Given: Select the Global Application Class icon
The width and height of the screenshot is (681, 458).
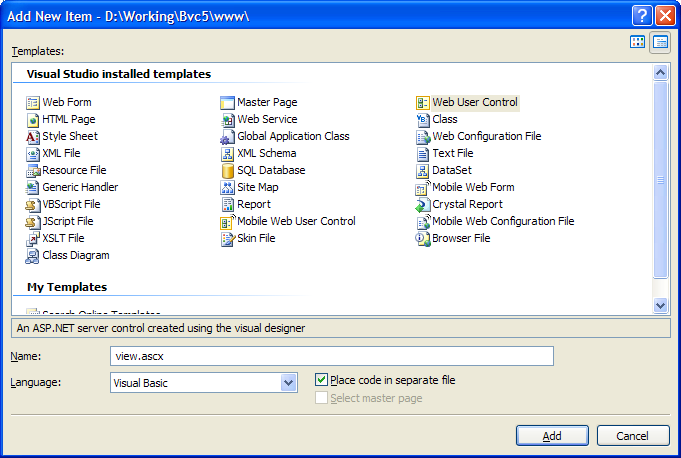Looking at the screenshot, I should click(227, 137).
